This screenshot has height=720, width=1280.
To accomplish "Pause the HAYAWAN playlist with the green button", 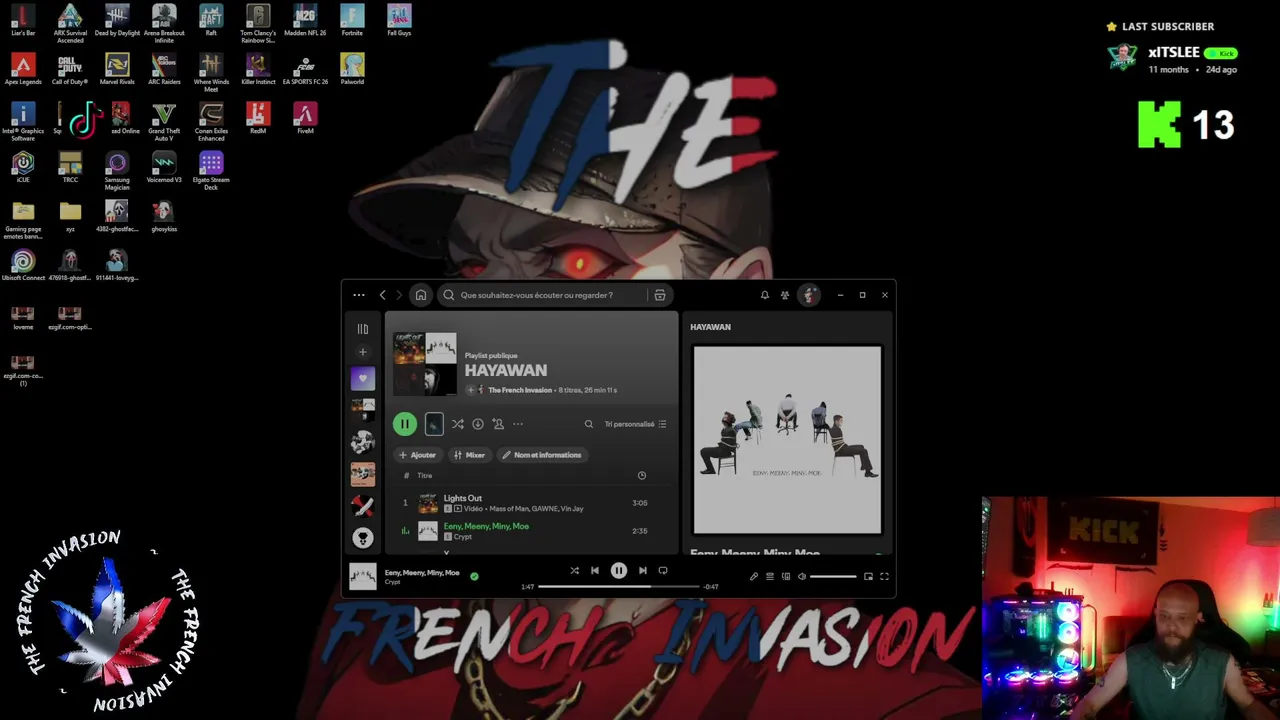I will tap(405, 424).
